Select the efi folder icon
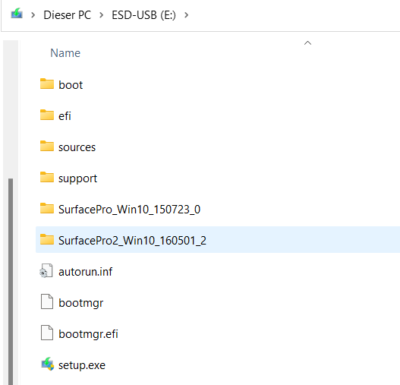 47,115
